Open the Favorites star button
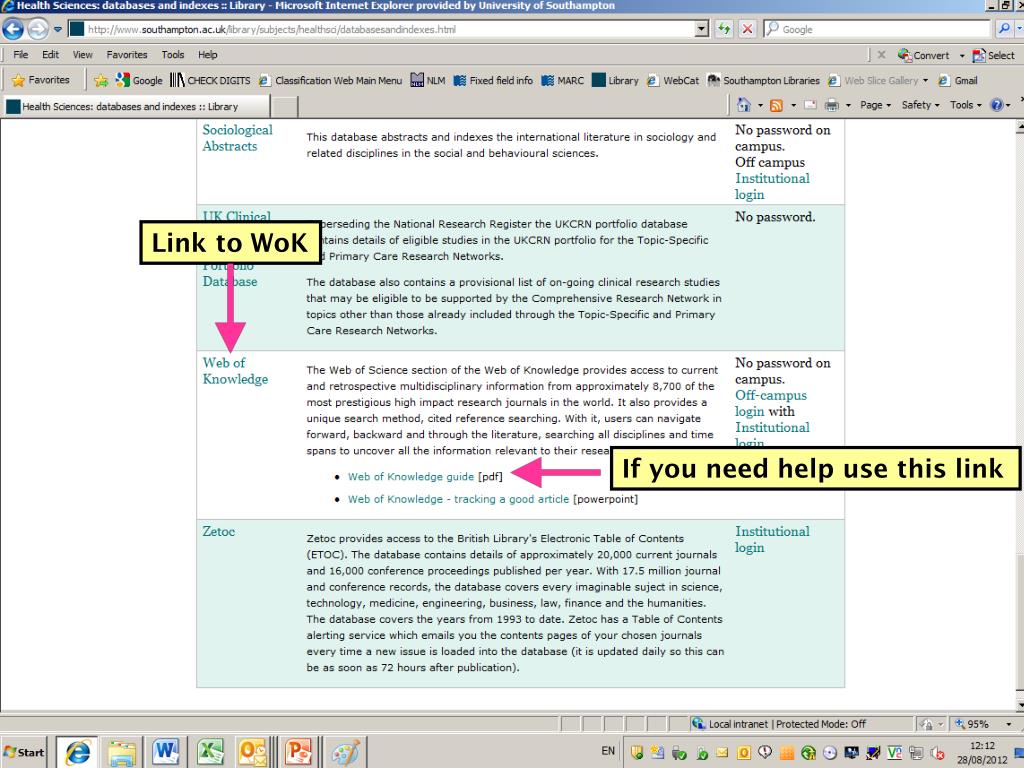This screenshot has width=1024, height=768. (41, 80)
